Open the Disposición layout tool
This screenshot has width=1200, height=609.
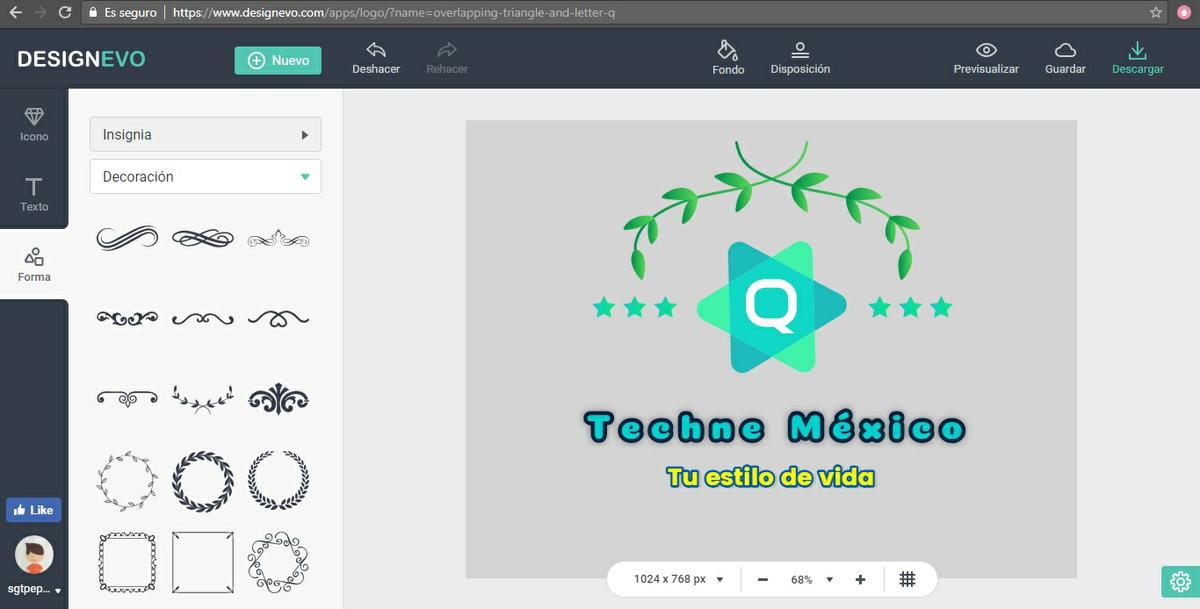click(800, 51)
